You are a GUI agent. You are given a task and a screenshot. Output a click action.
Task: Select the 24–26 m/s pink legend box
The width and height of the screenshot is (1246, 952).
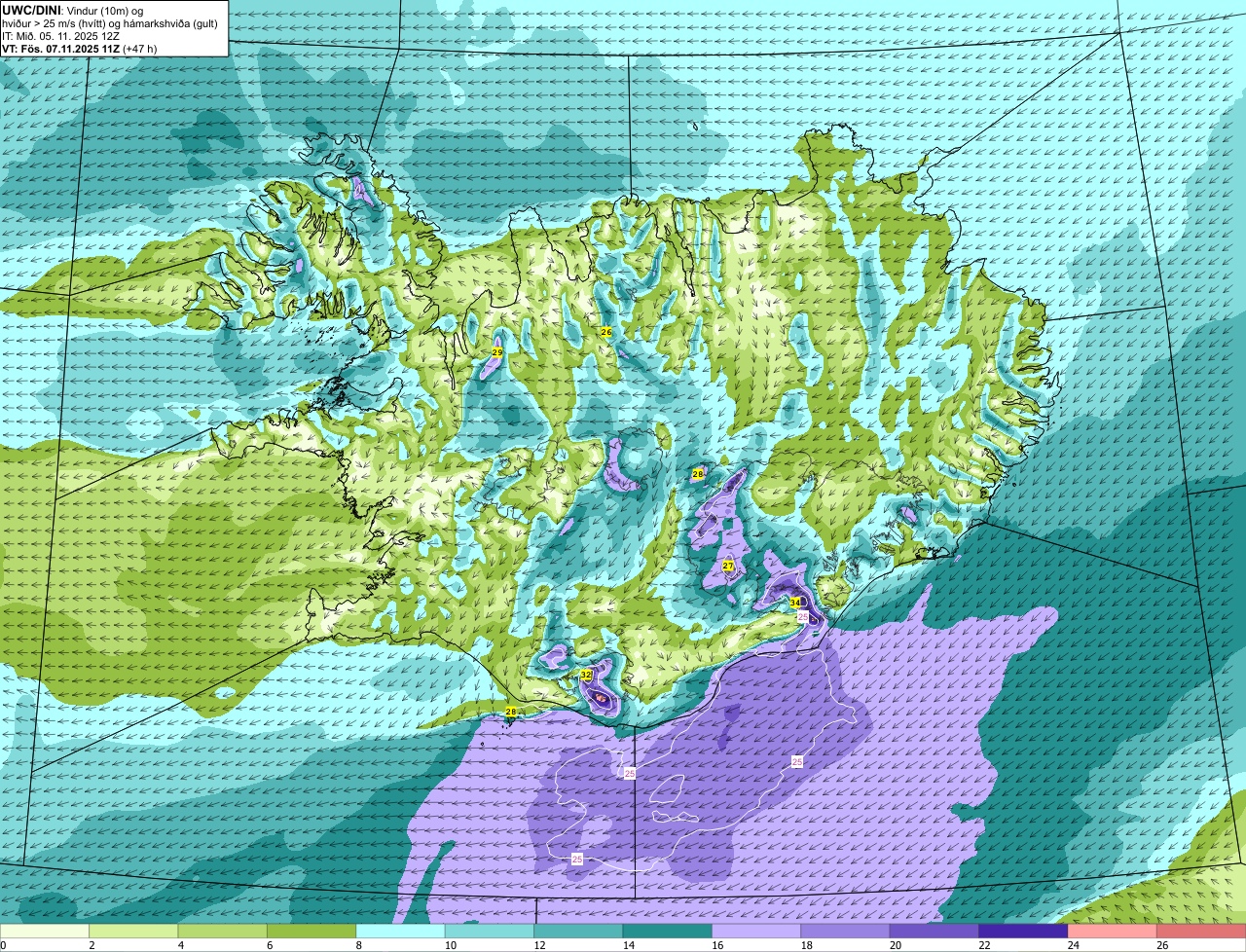pyautogui.click(x=1113, y=931)
